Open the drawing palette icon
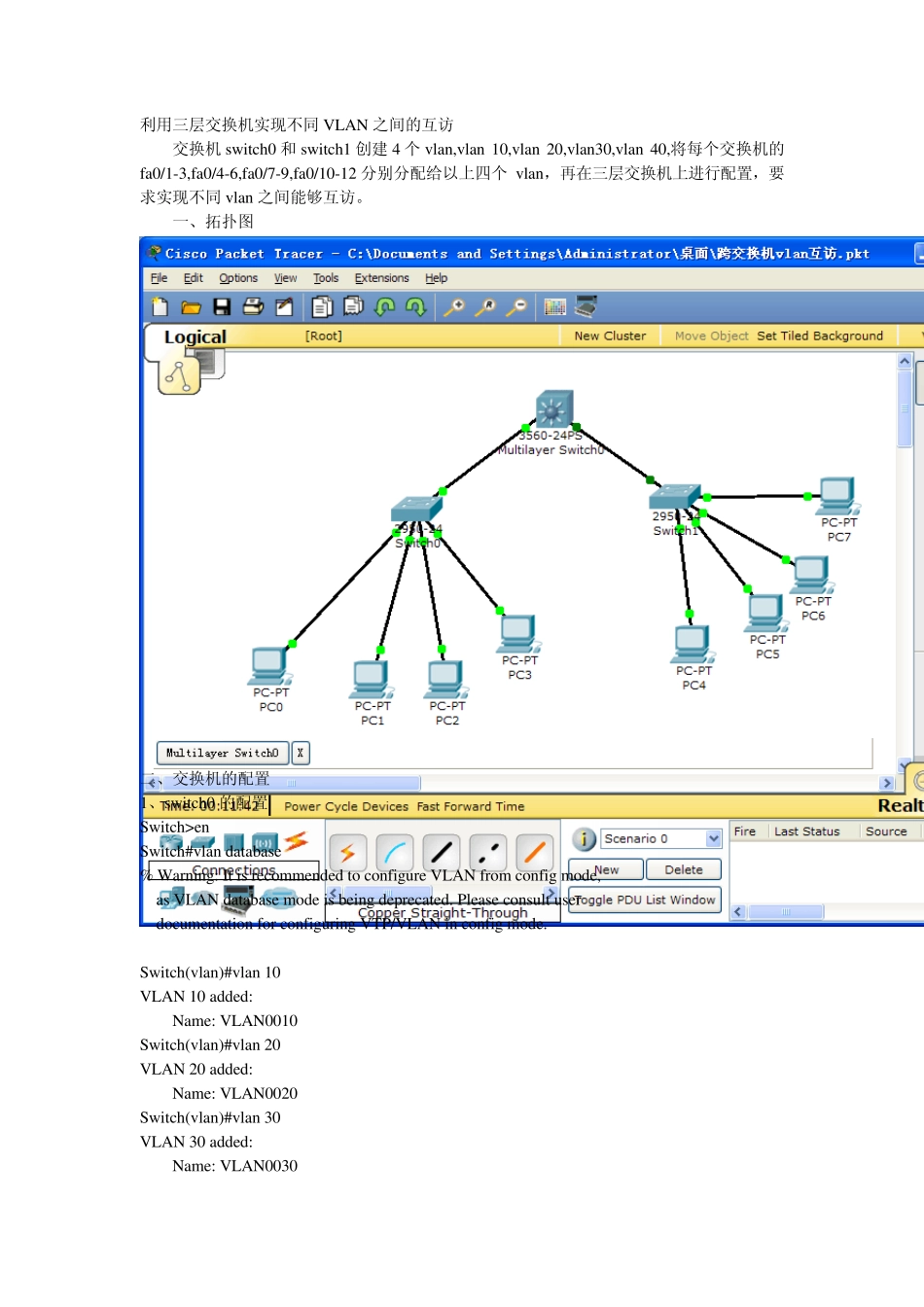The height and width of the screenshot is (1307, 924). click(x=555, y=307)
